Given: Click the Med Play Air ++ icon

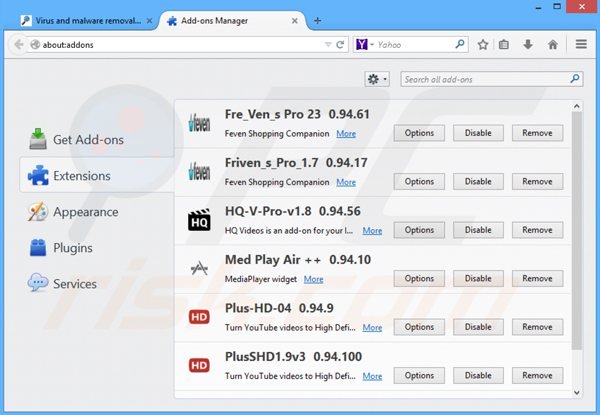Looking at the screenshot, I should (199, 268).
